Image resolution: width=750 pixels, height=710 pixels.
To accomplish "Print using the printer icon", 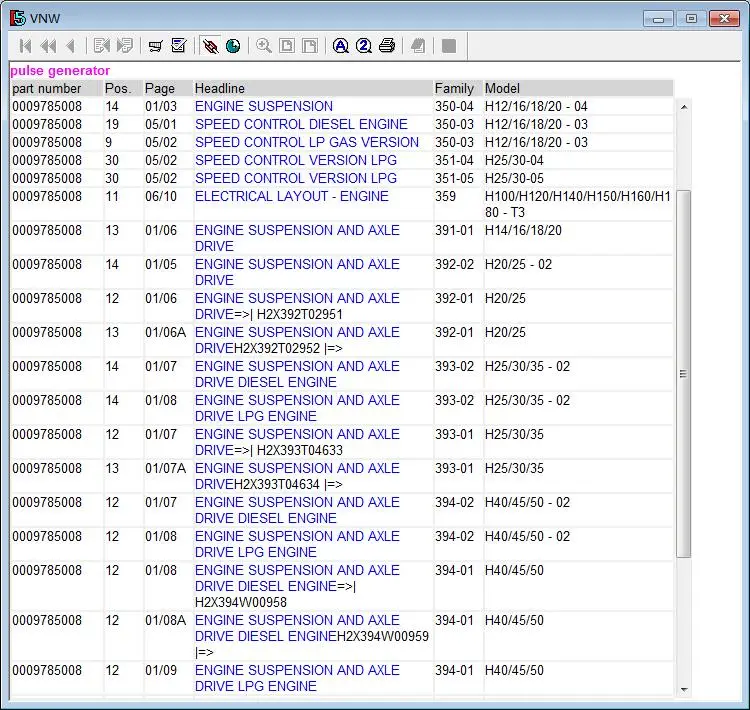I will [387, 46].
